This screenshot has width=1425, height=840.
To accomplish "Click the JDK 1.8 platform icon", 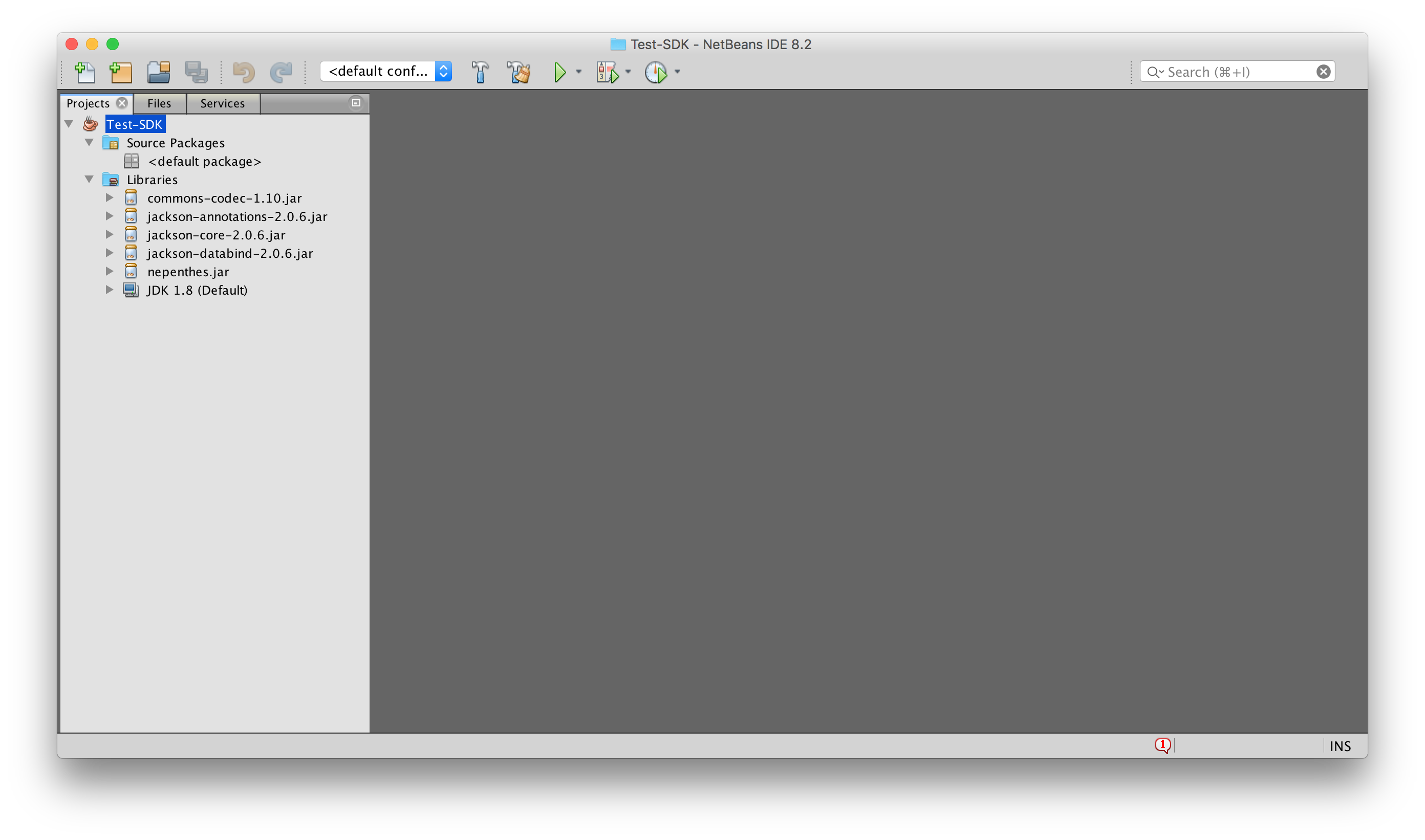I will 132,290.
